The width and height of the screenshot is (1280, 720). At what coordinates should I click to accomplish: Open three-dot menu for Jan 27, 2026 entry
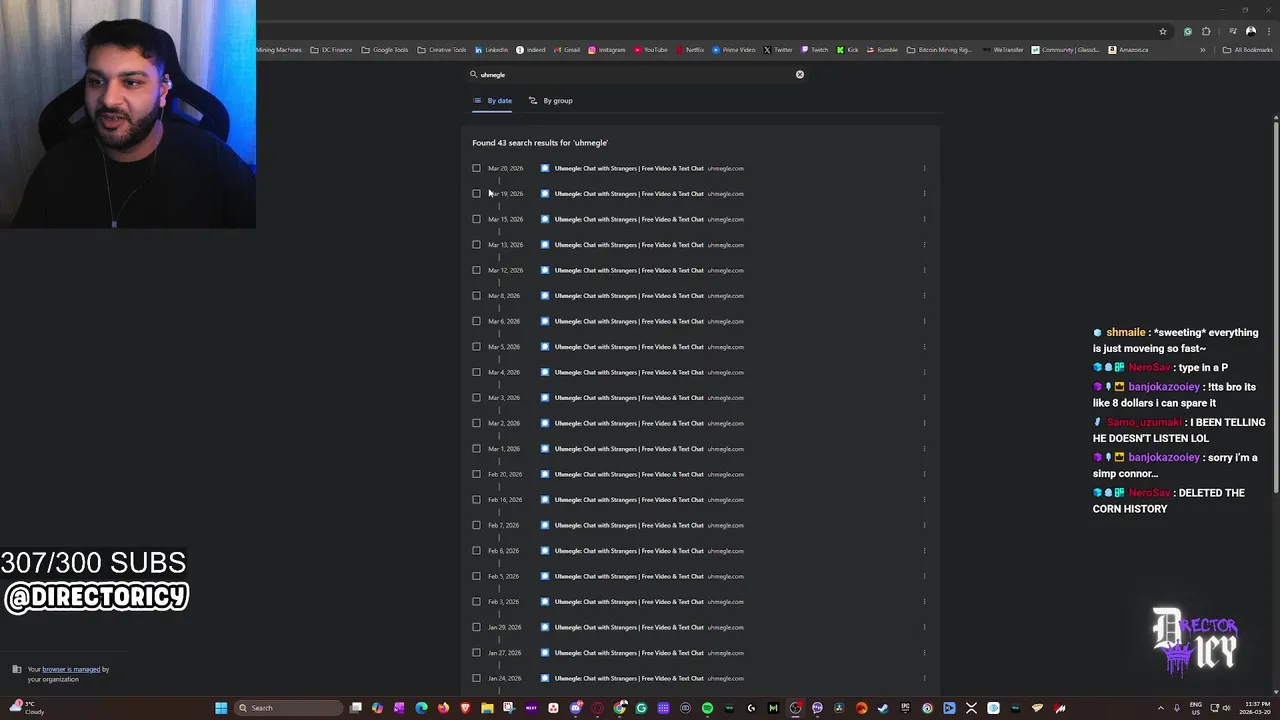pyautogui.click(x=924, y=653)
